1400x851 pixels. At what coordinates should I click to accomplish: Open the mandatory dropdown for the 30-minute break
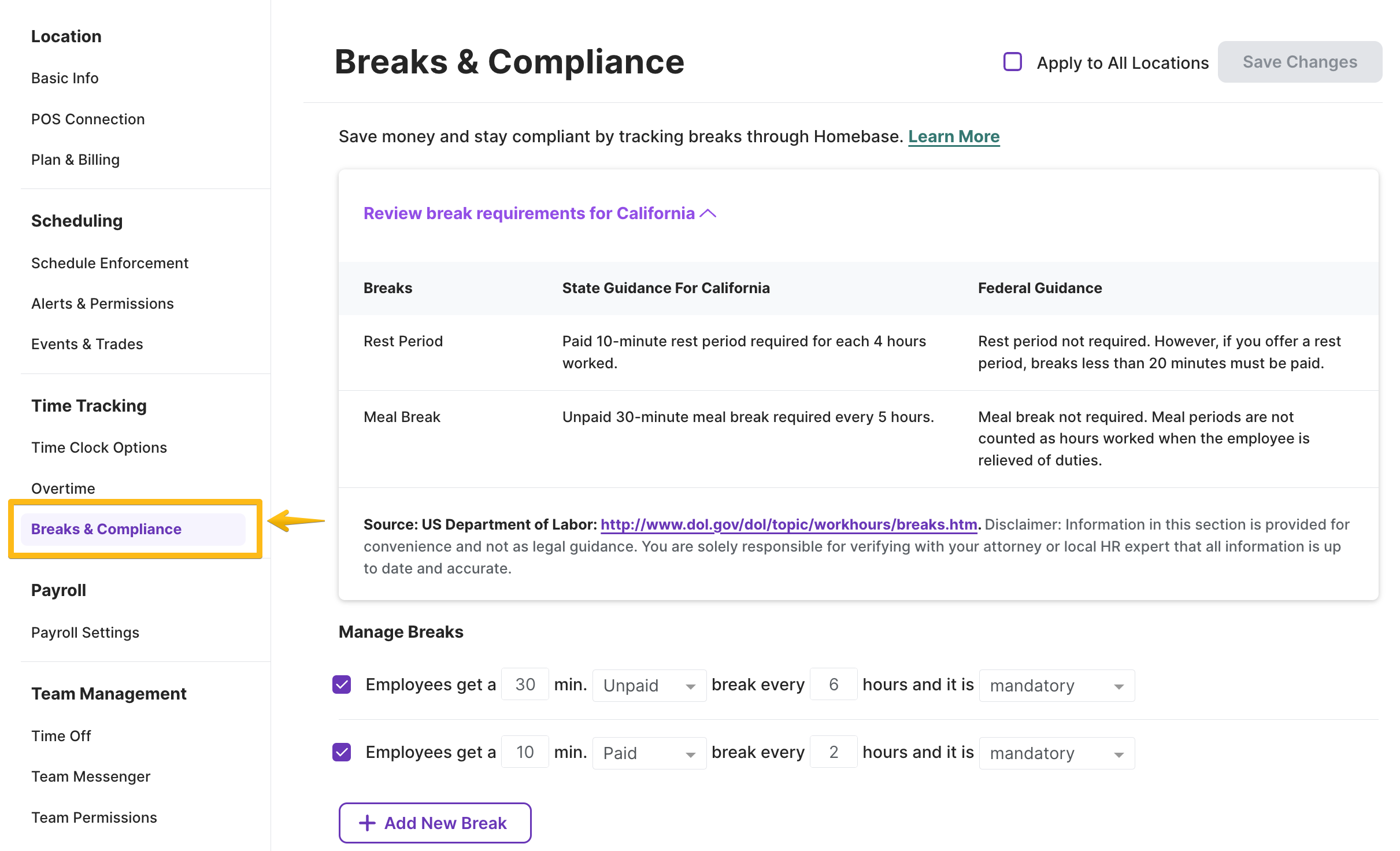pyautogui.click(x=1056, y=685)
